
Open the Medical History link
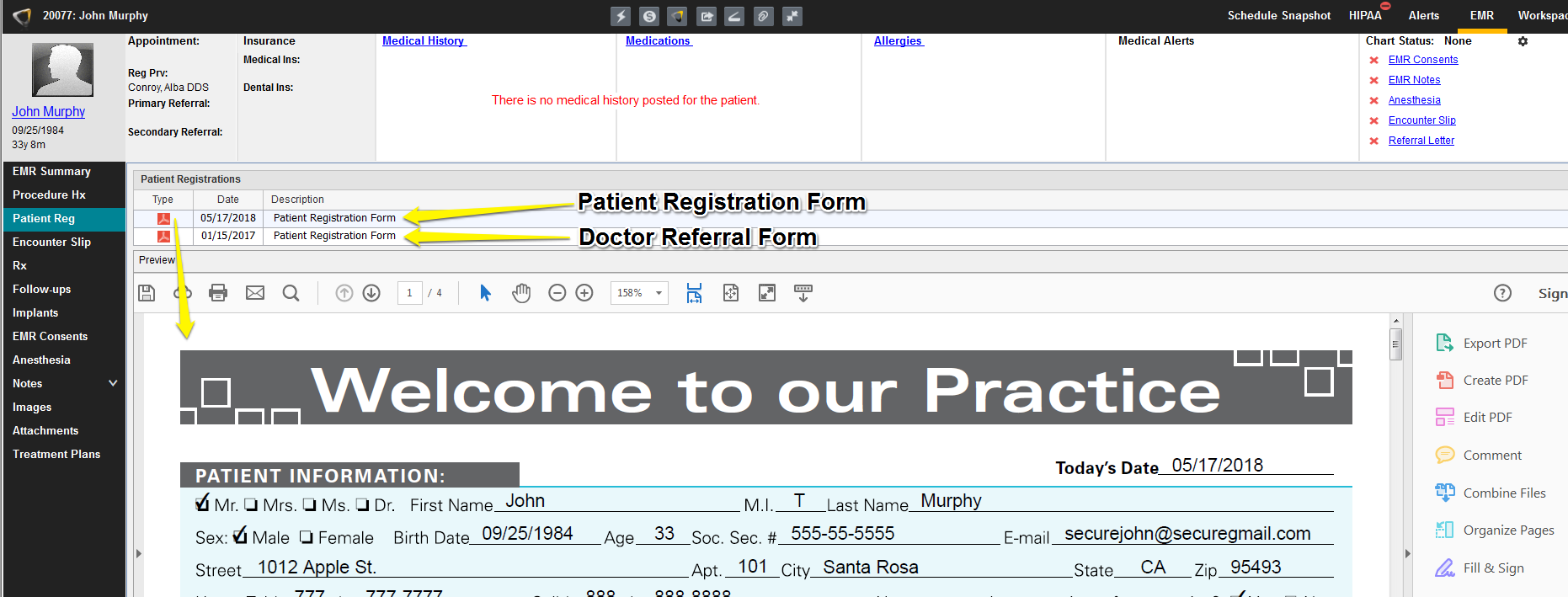click(424, 41)
